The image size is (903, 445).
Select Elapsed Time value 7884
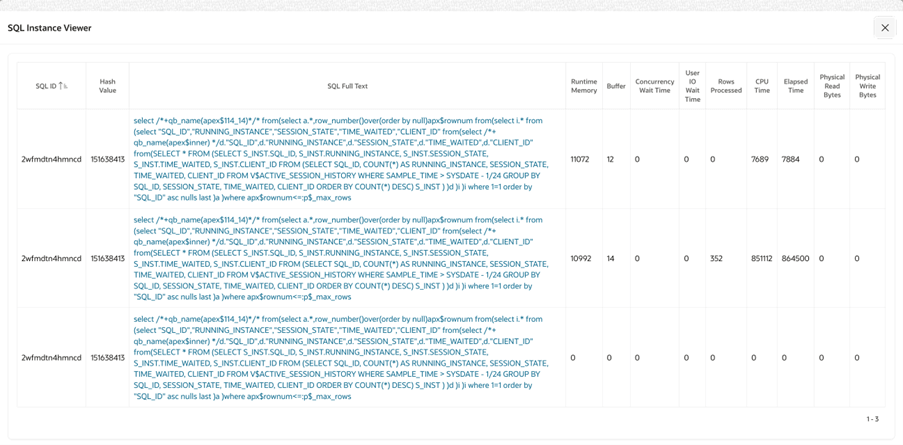[x=791, y=159]
